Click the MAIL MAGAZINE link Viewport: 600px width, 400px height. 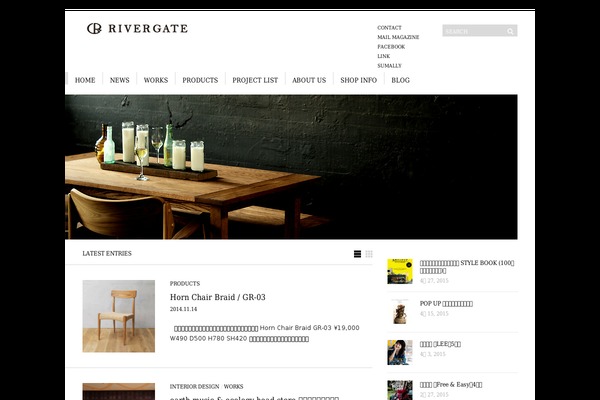pos(398,37)
